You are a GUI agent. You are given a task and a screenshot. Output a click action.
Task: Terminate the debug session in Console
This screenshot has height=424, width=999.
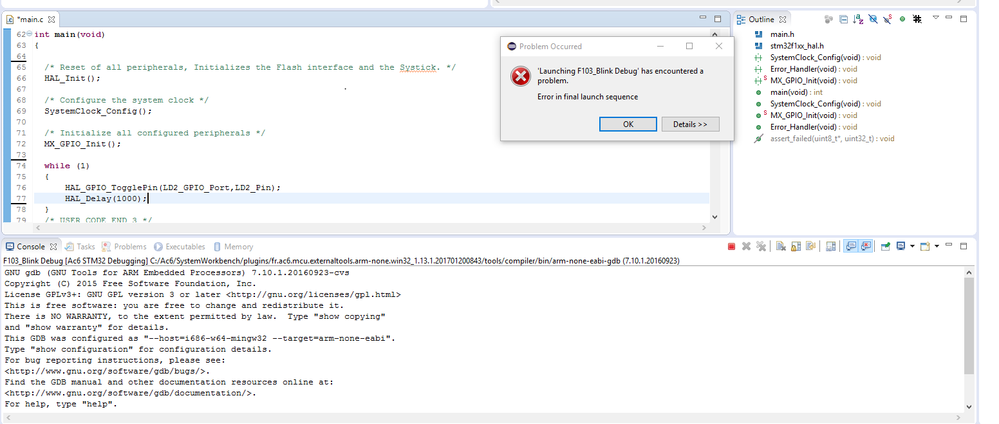coord(731,247)
